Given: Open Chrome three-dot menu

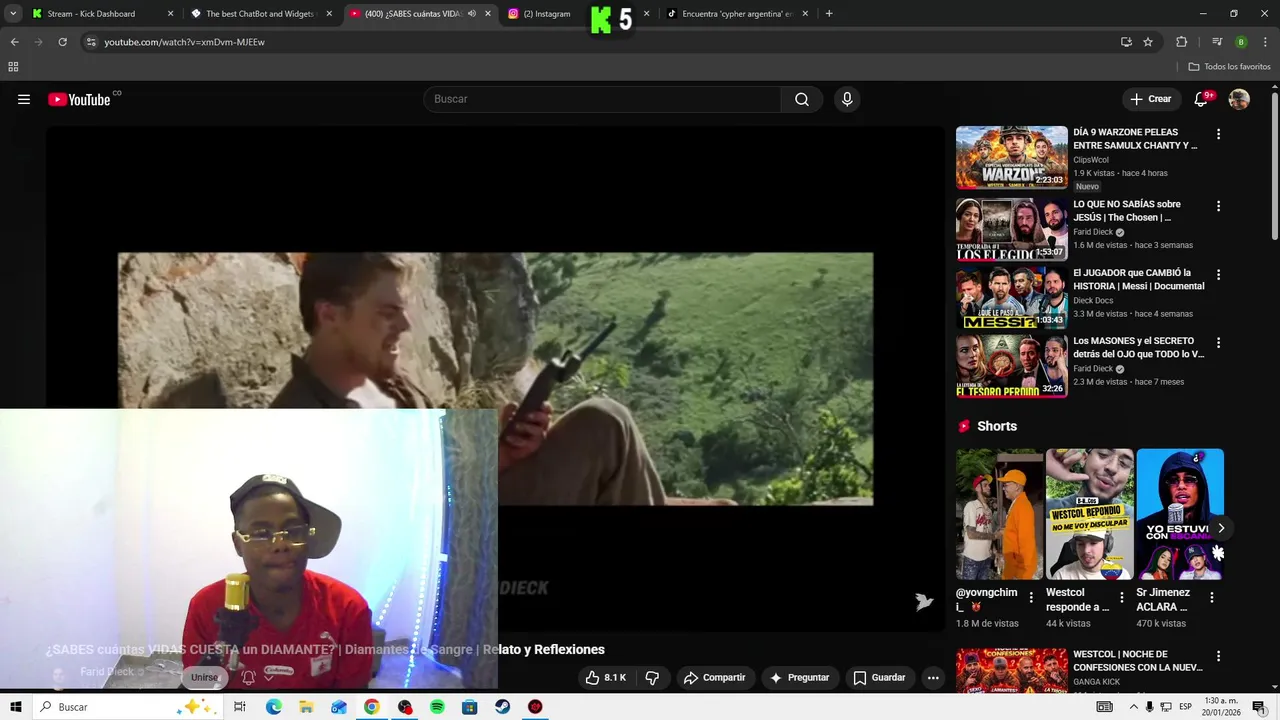Looking at the screenshot, I should (x=1264, y=42).
